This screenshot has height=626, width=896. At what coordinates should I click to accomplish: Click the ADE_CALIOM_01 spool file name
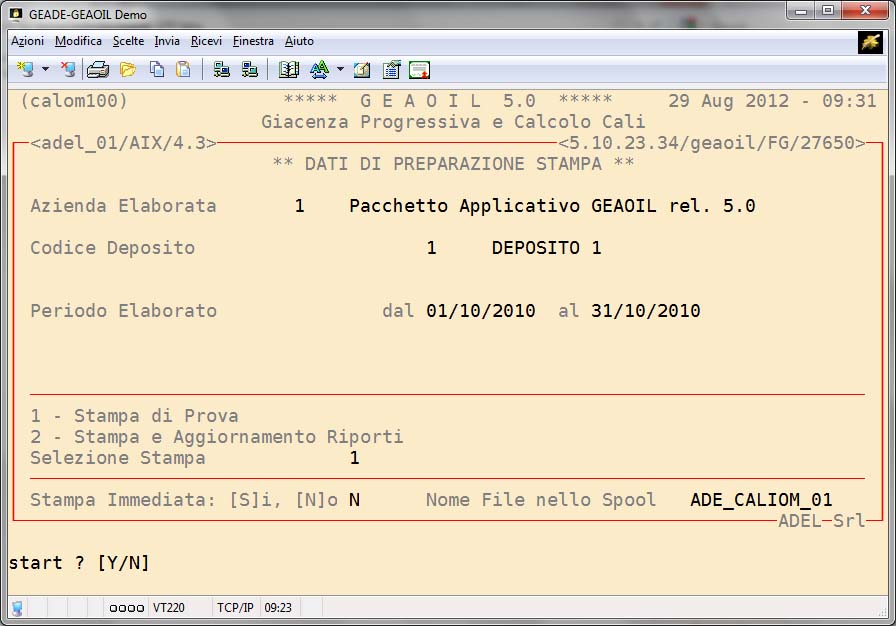[x=761, y=500]
